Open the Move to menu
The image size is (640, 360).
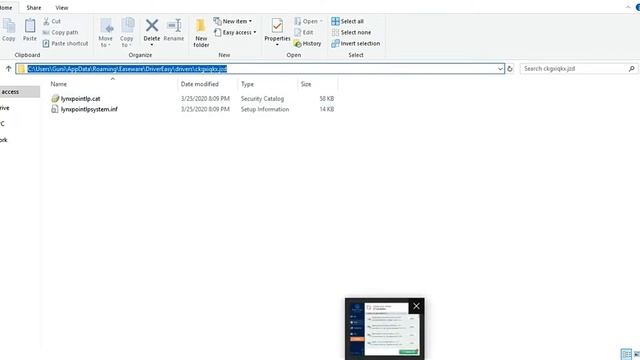106,33
